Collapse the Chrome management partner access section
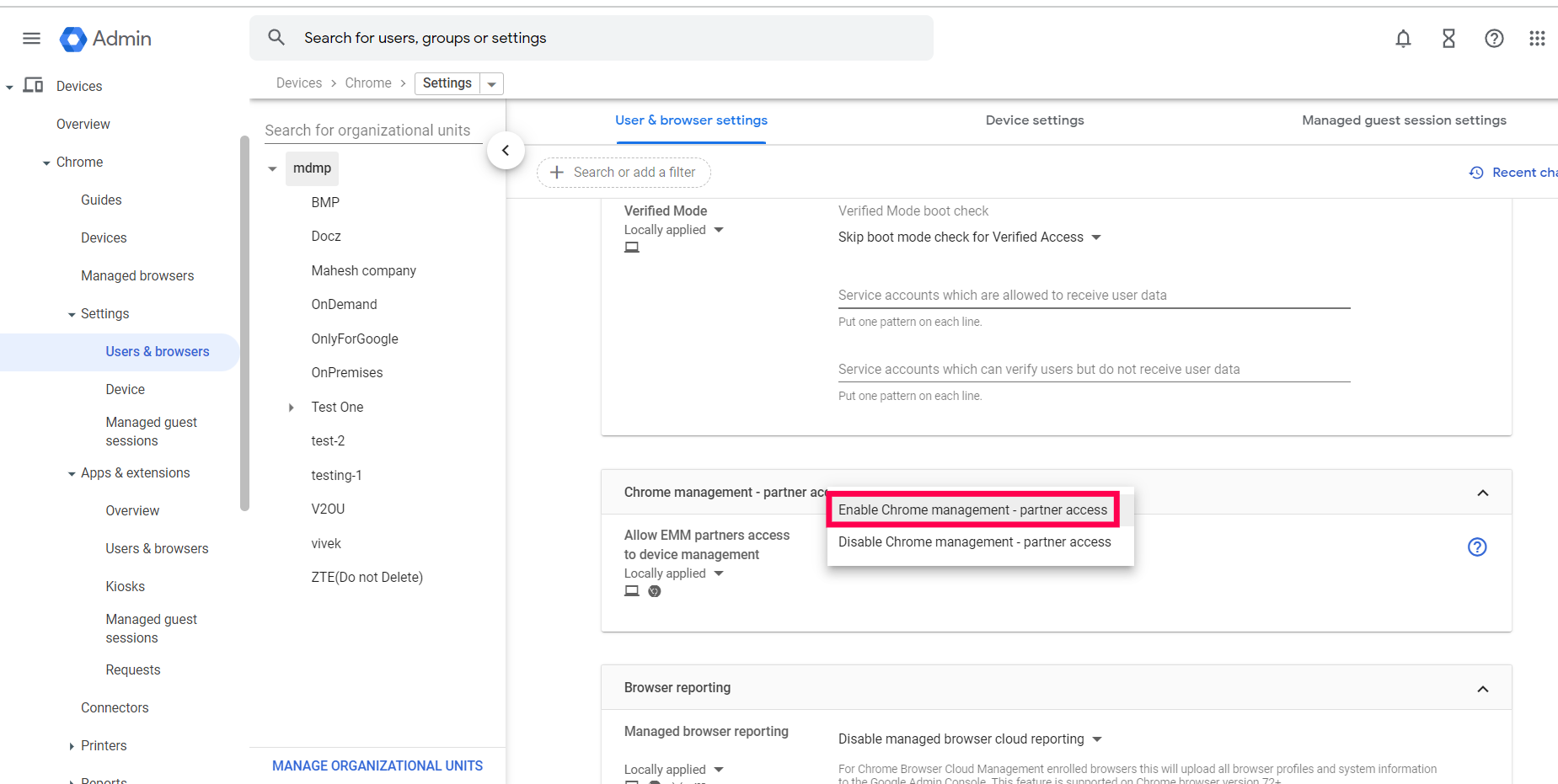 (1483, 493)
